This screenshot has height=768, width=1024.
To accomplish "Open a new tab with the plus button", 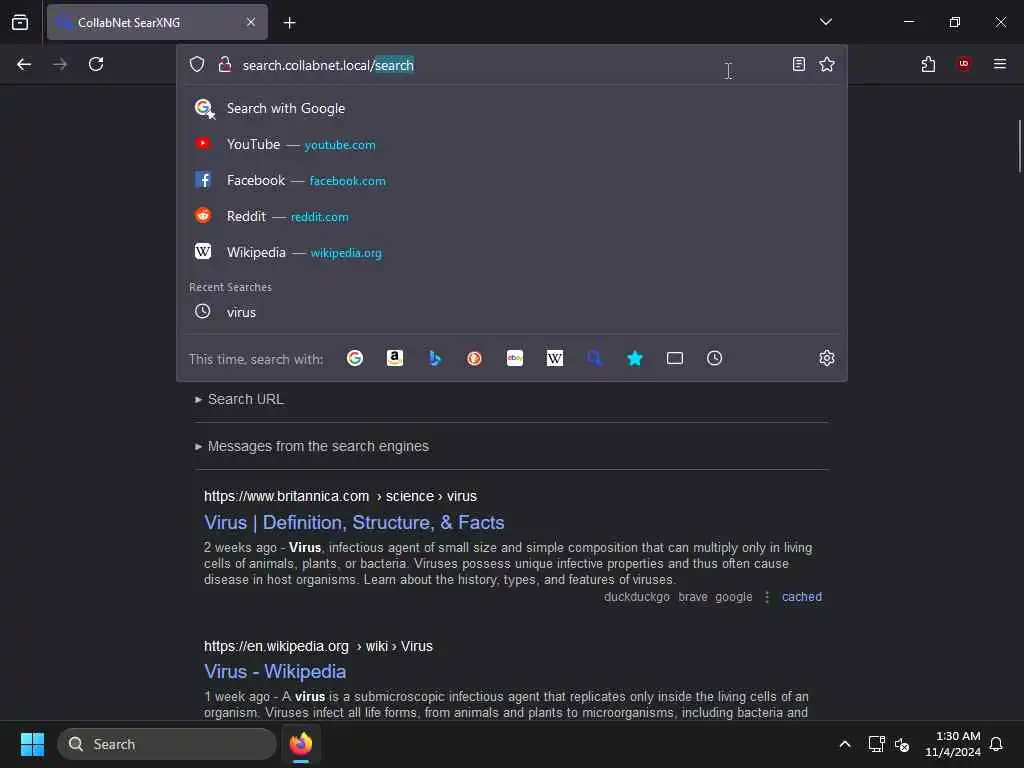I will [289, 23].
